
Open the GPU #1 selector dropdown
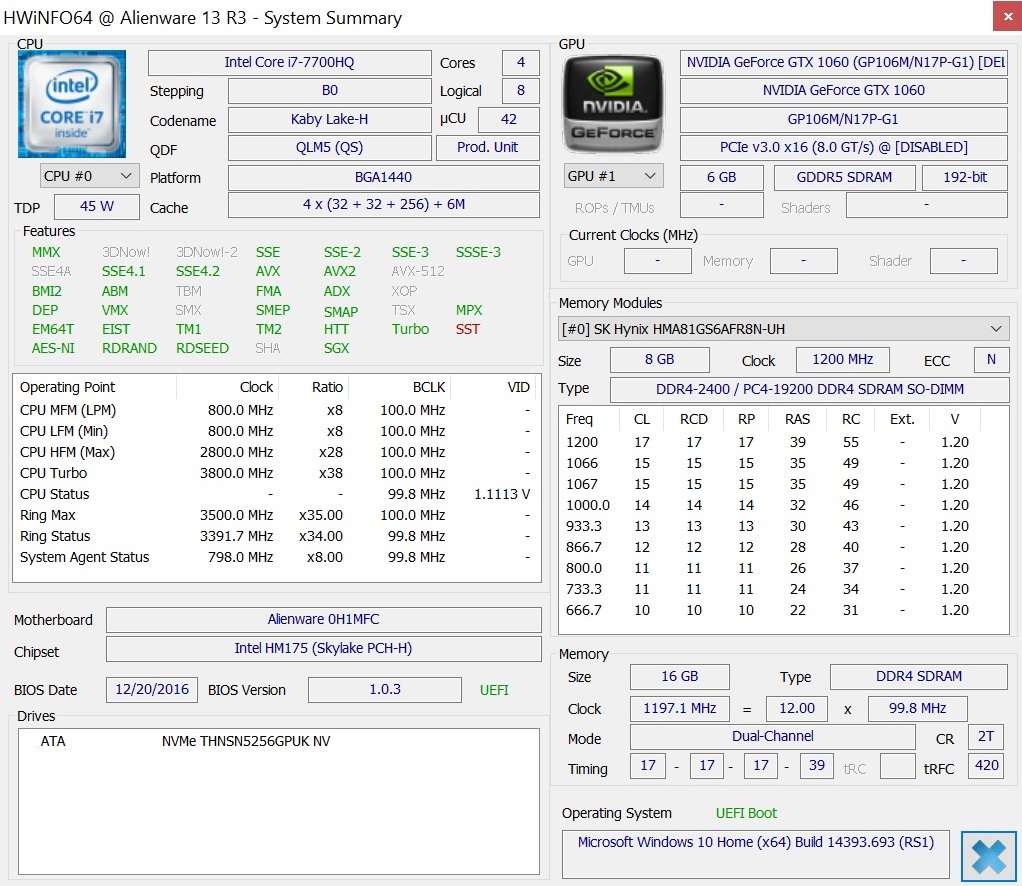tap(613, 176)
